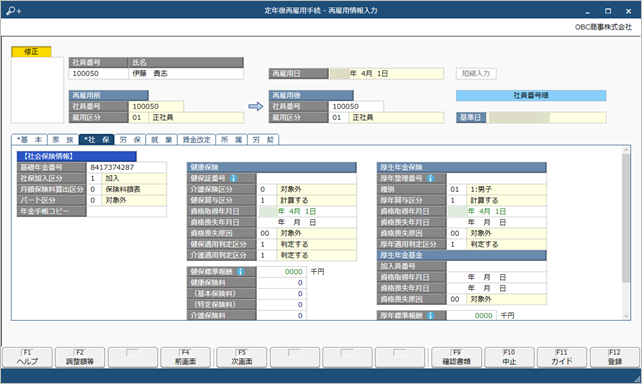The height and width of the screenshot is (384, 642).
Task: Click the 健保証番号 input field
Action: click(x=307, y=178)
